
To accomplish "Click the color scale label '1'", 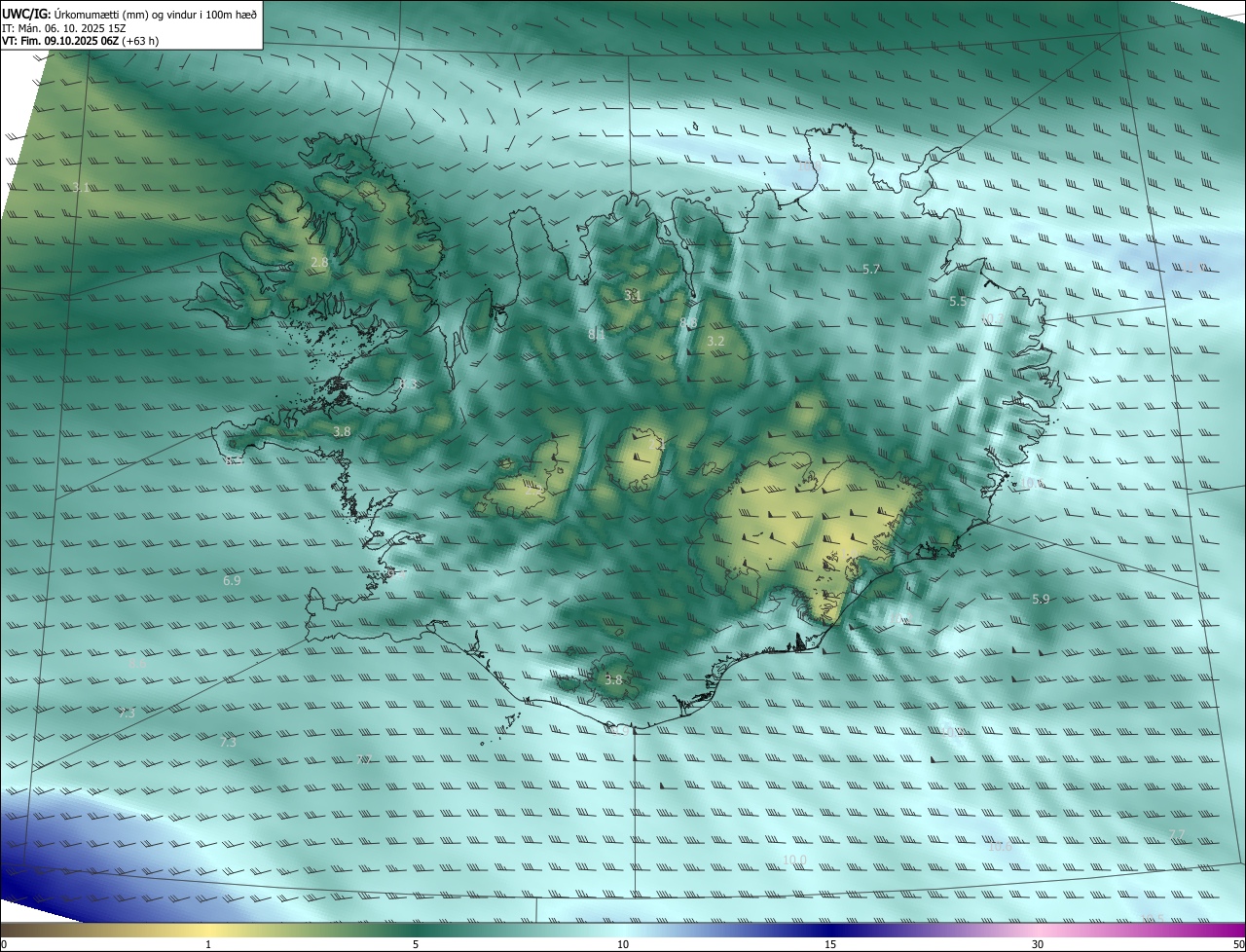I will click(208, 944).
